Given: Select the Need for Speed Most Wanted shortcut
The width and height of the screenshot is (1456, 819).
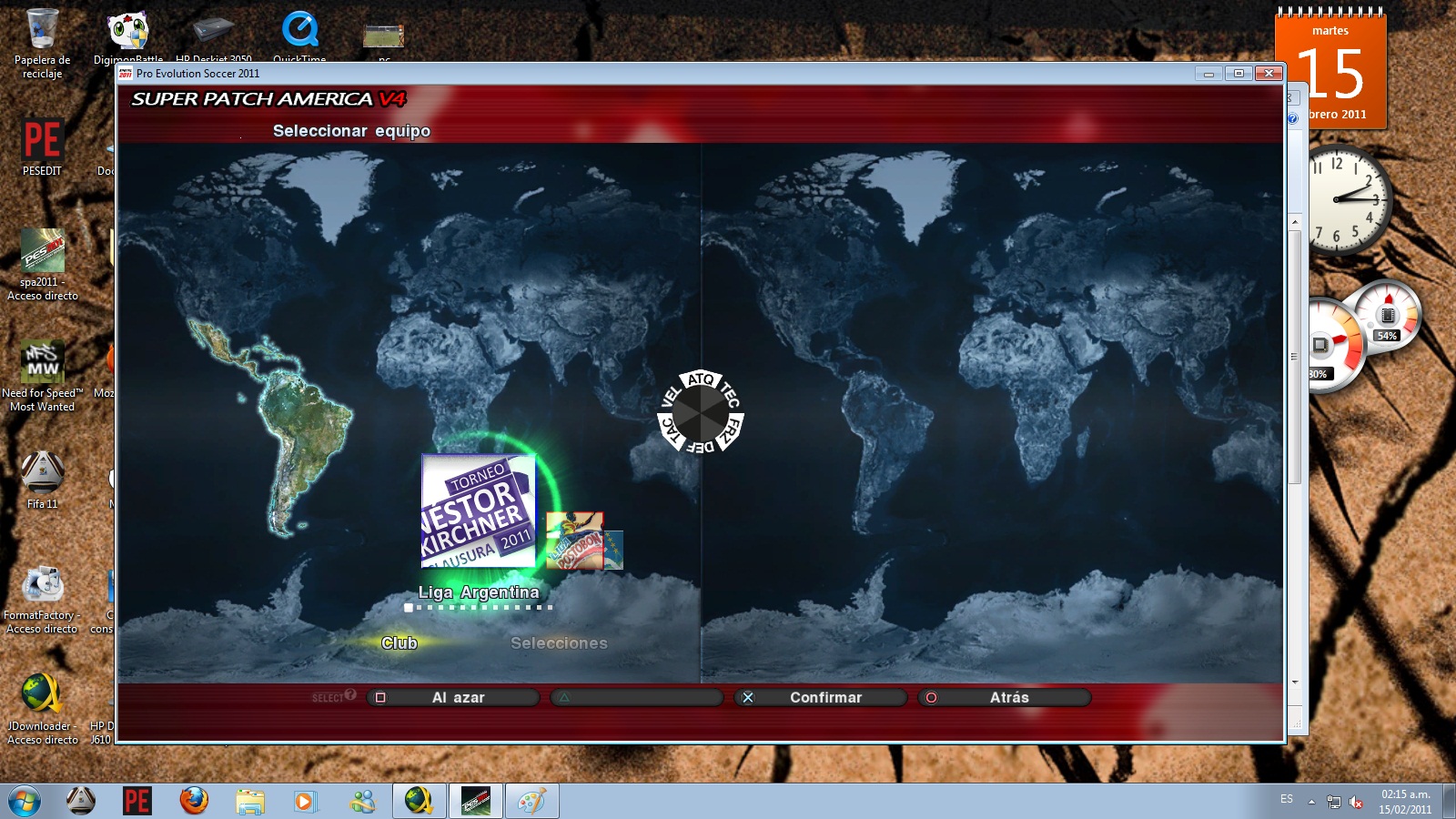Looking at the screenshot, I should 42,376.
